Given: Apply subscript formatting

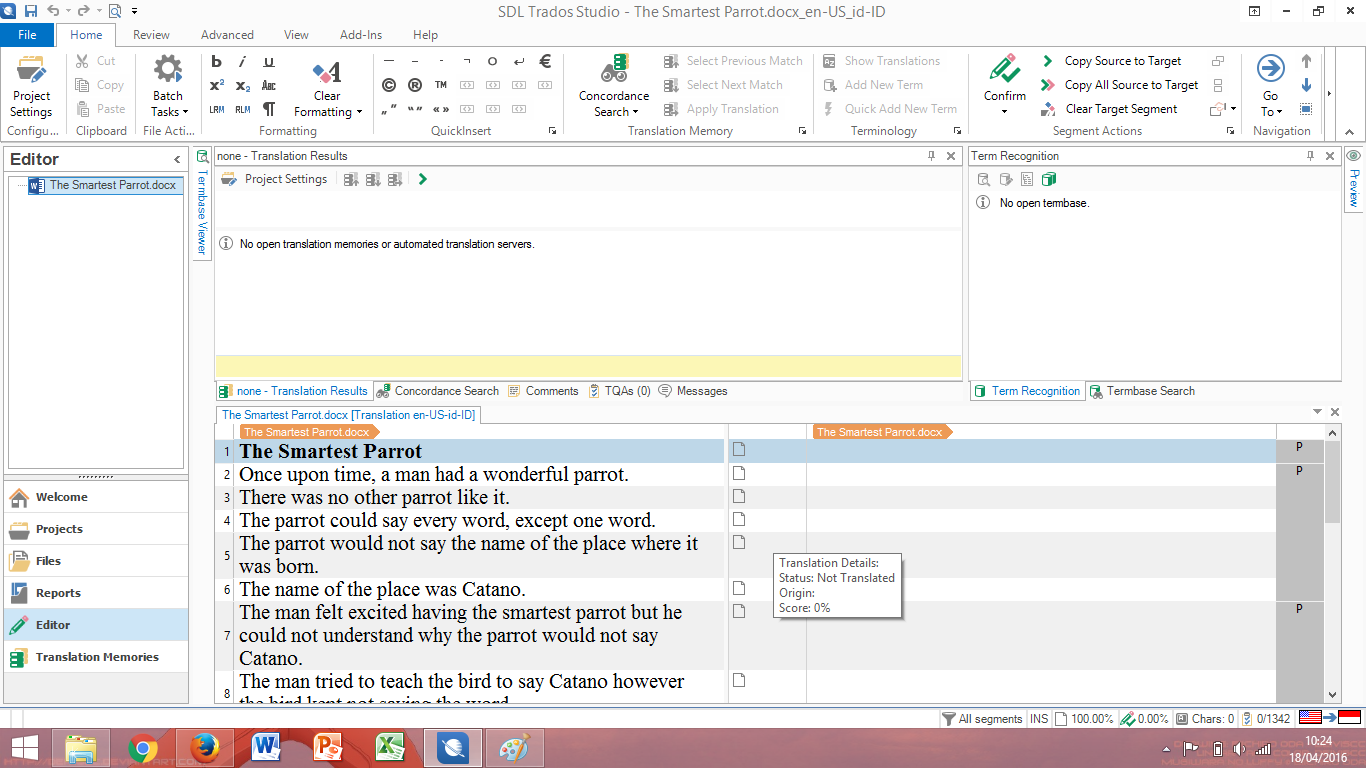Looking at the screenshot, I should click(x=243, y=85).
